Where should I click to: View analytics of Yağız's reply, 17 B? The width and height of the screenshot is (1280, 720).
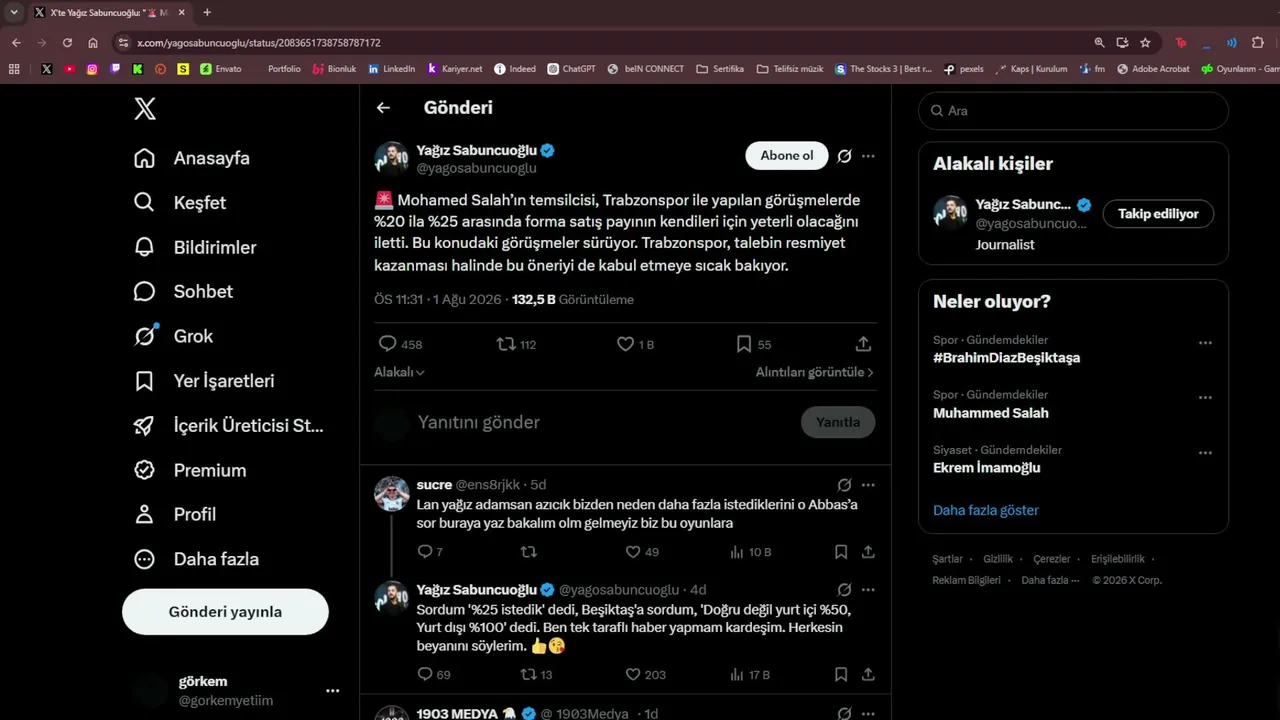(x=750, y=675)
